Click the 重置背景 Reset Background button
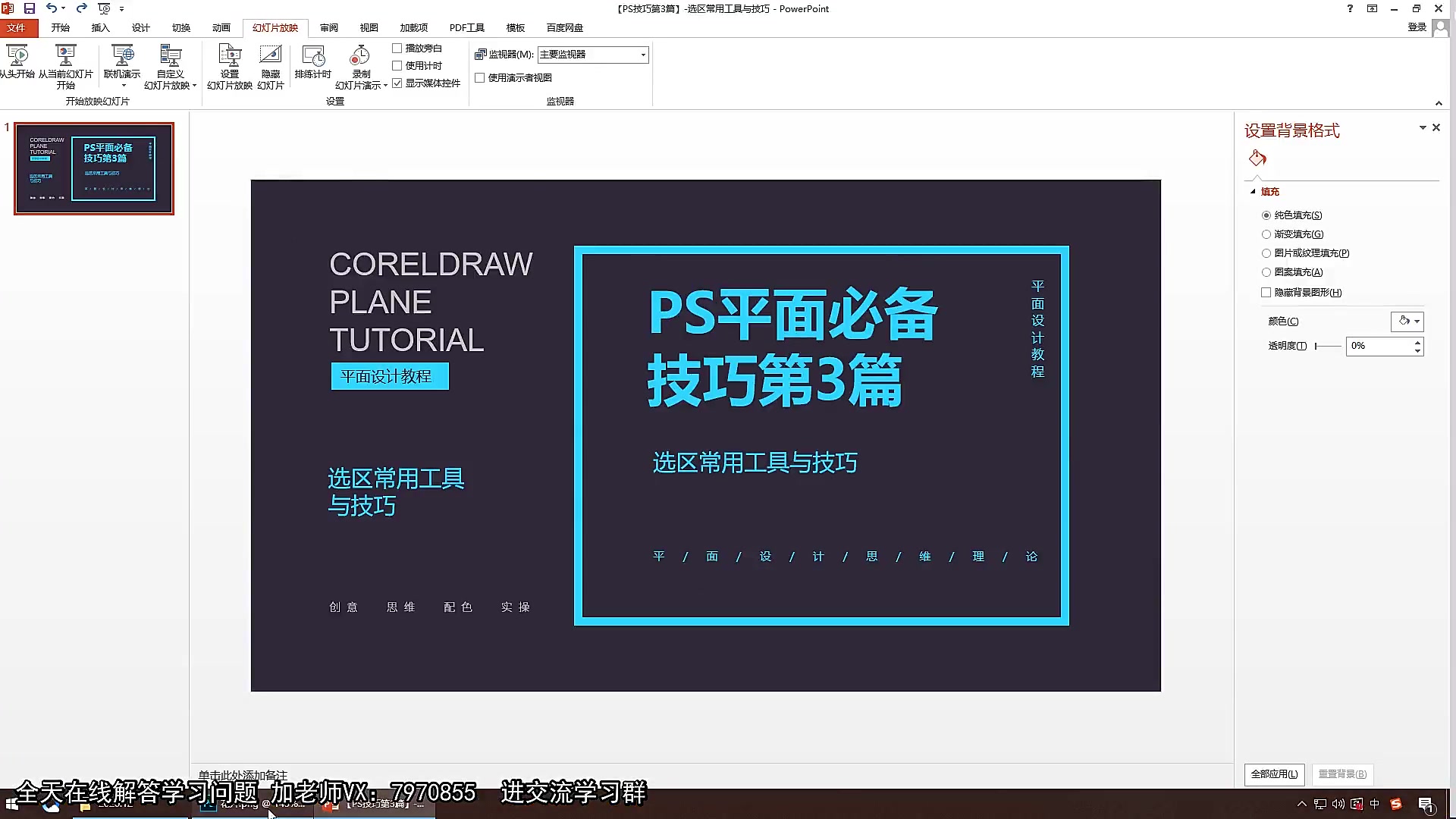 tap(1342, 774)
